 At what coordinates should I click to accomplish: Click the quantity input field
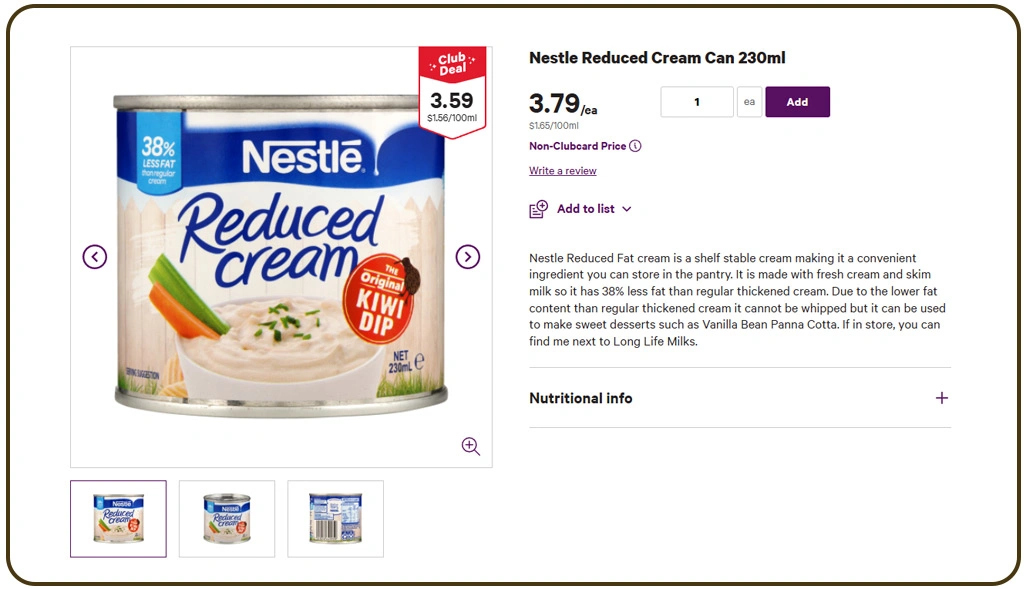[x=696, y=101]
